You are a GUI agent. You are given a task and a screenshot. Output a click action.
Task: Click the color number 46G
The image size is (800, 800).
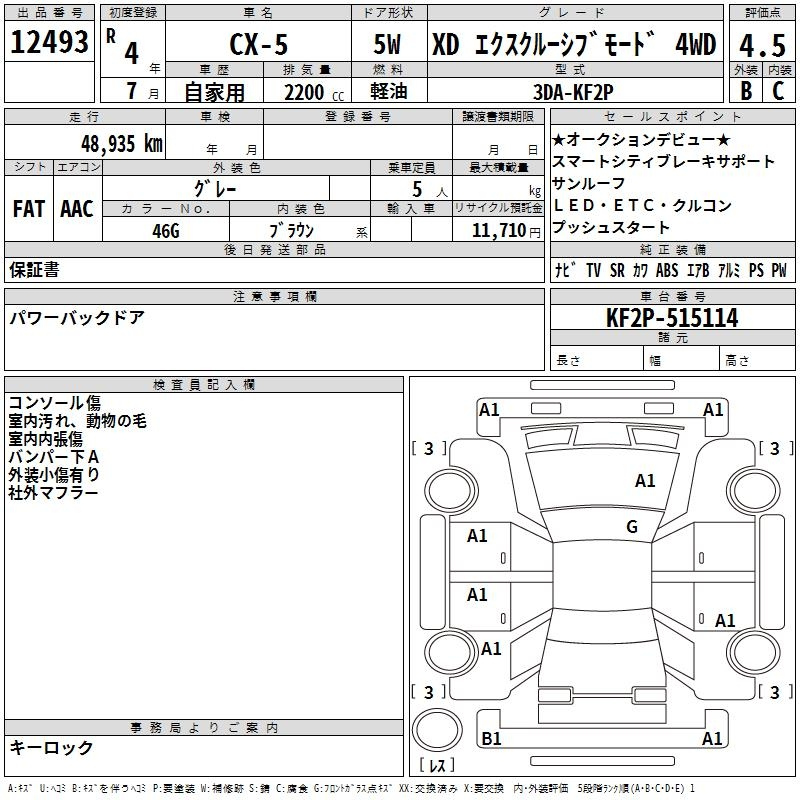click(x=166, y=231)
